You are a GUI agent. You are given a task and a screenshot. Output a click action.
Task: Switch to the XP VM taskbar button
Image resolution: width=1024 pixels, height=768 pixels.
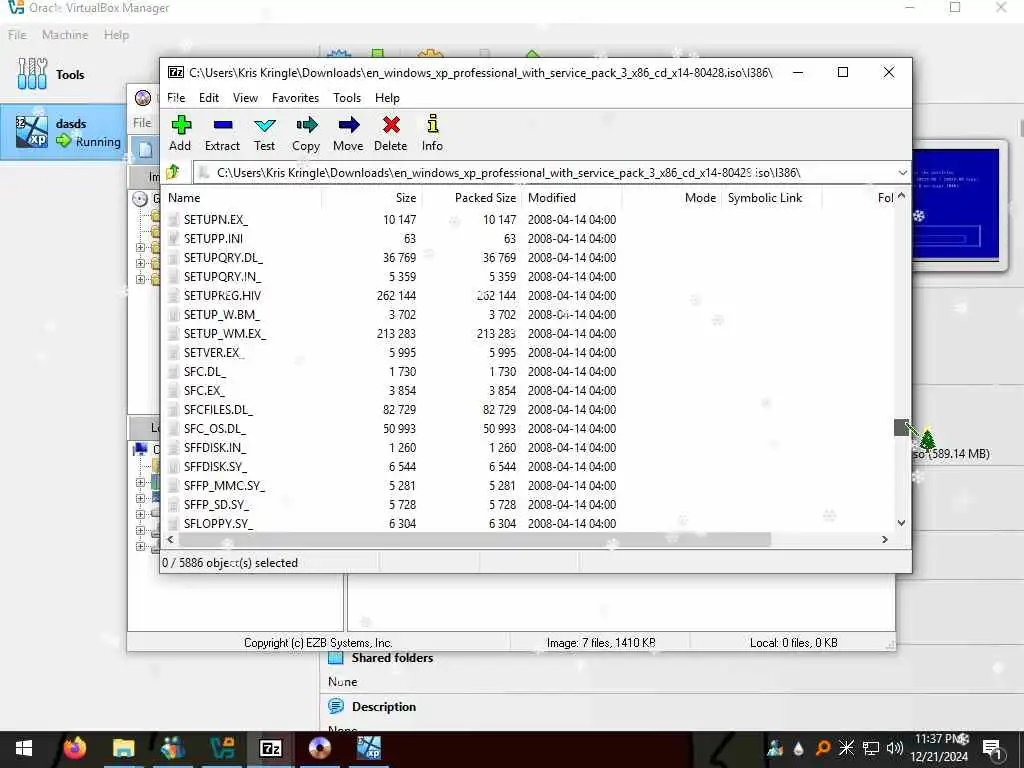(x=369, y=748)
